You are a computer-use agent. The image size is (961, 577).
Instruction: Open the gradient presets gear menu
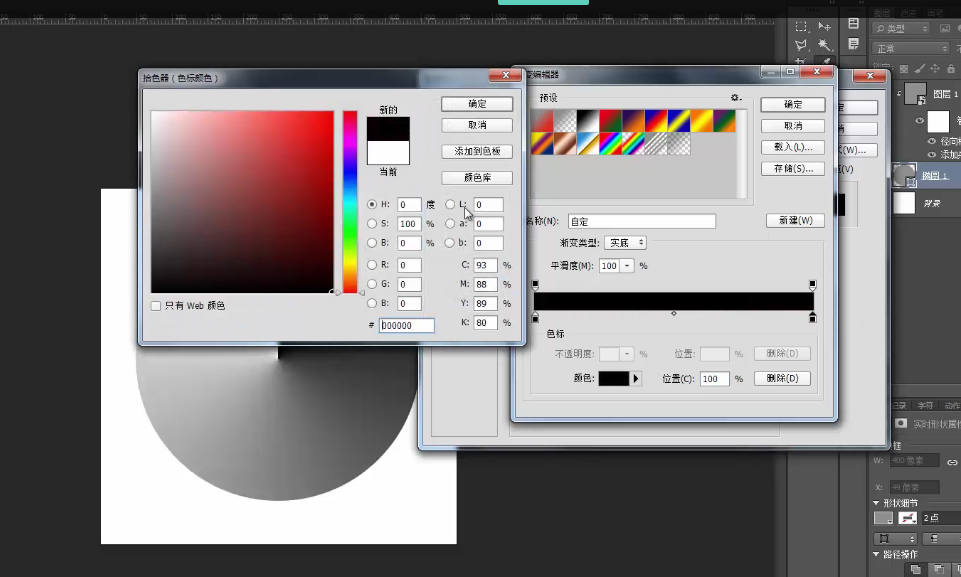click(736, 97)
